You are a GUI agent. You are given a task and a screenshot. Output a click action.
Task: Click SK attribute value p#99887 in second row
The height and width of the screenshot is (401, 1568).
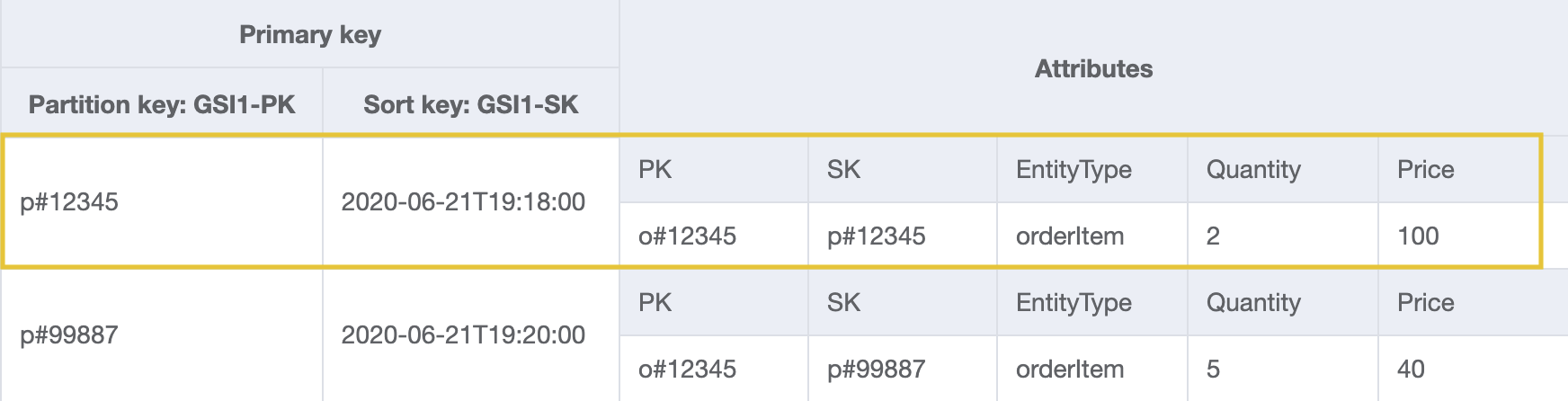coord(876,370)
